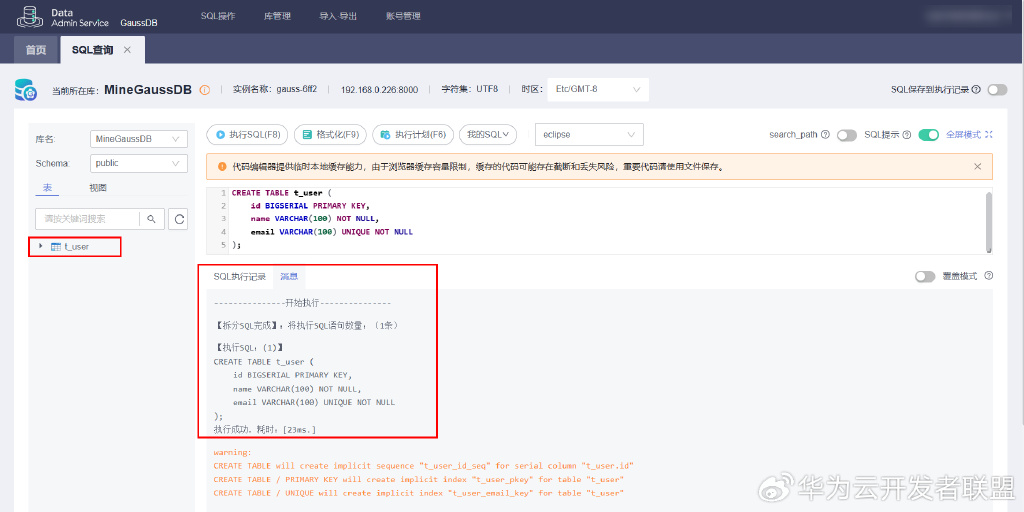Image resolution: width=1024 pixels, height=512 pixels.
Task: Click the warning line about t_user_pkey
Action: click(419, 480)
